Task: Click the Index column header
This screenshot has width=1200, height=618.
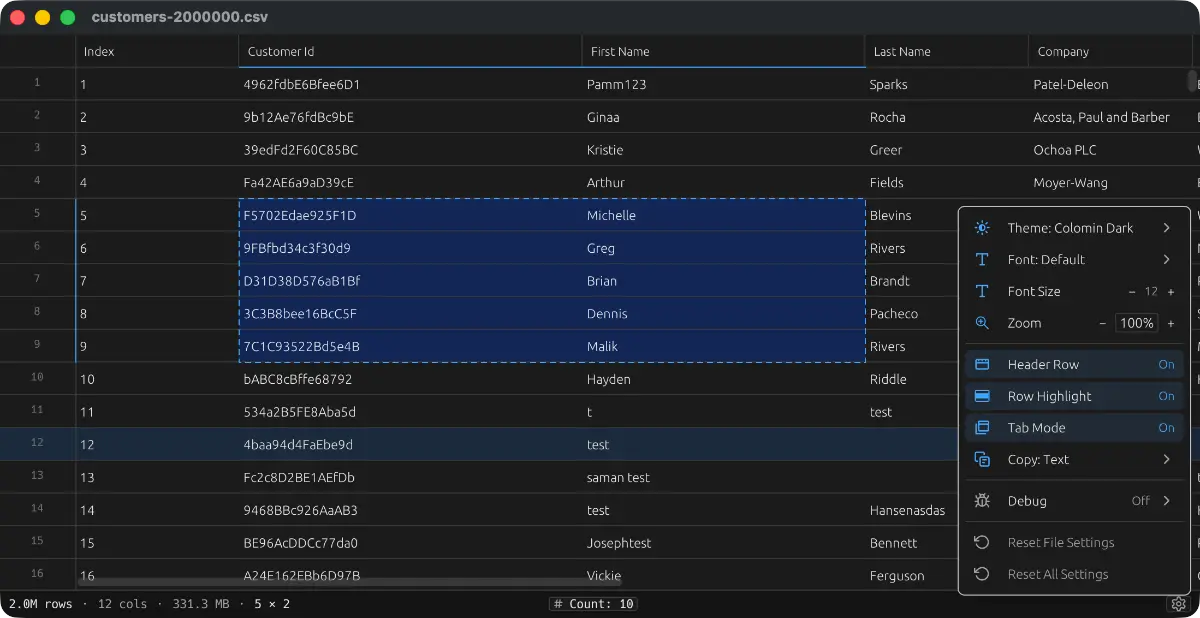Action: point(157,51)
